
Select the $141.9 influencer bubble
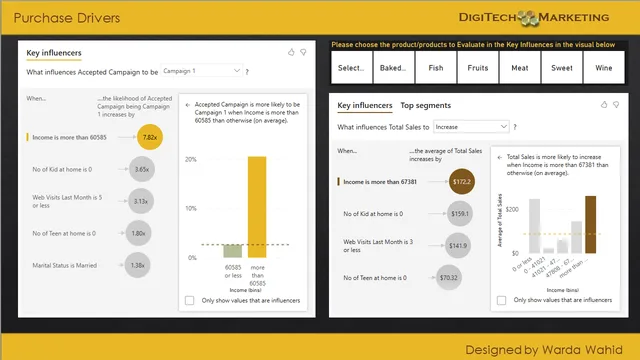(458, 246)
